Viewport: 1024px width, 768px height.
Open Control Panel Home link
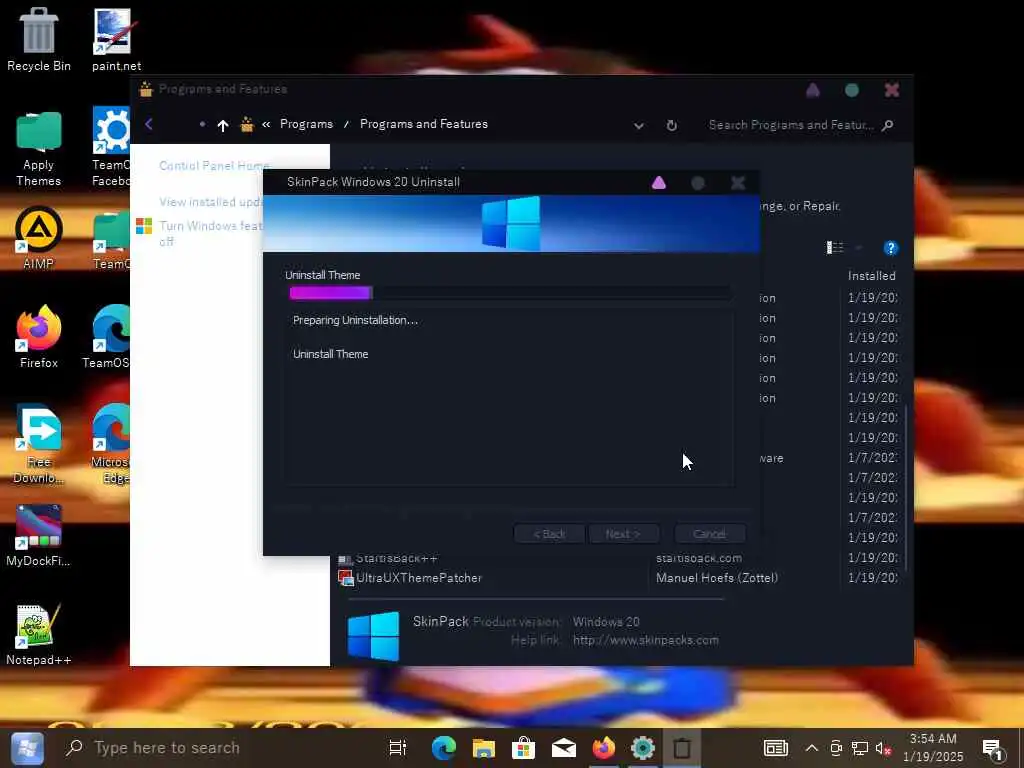pyautogui.click(x=214, y=166)
